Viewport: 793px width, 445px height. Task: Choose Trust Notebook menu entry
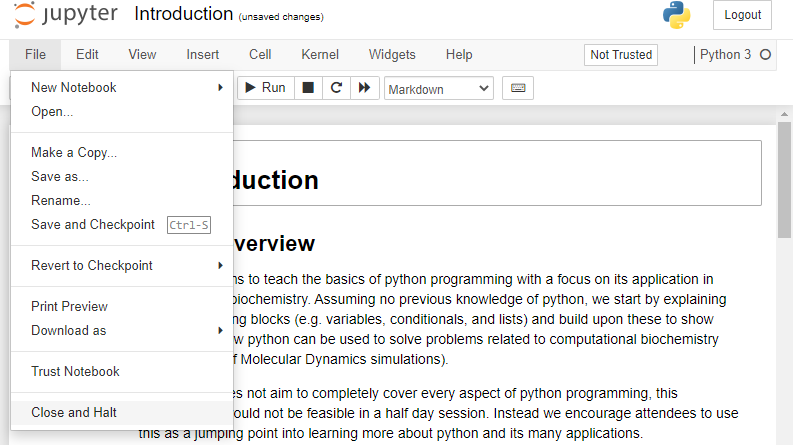click(122, 371)
